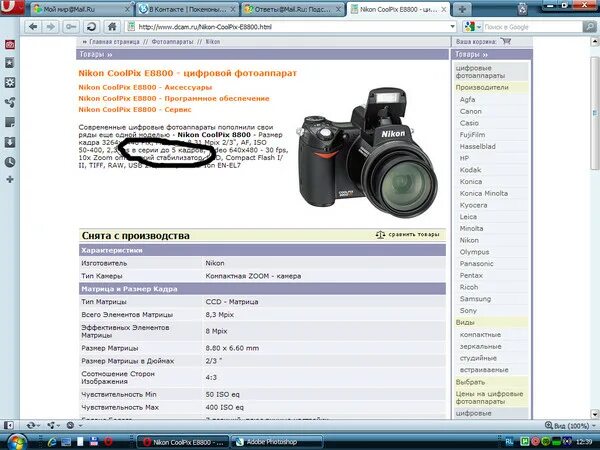Click the scrollbar down arrow
Screen dimensions: 600x450
[x=595, y=414]
